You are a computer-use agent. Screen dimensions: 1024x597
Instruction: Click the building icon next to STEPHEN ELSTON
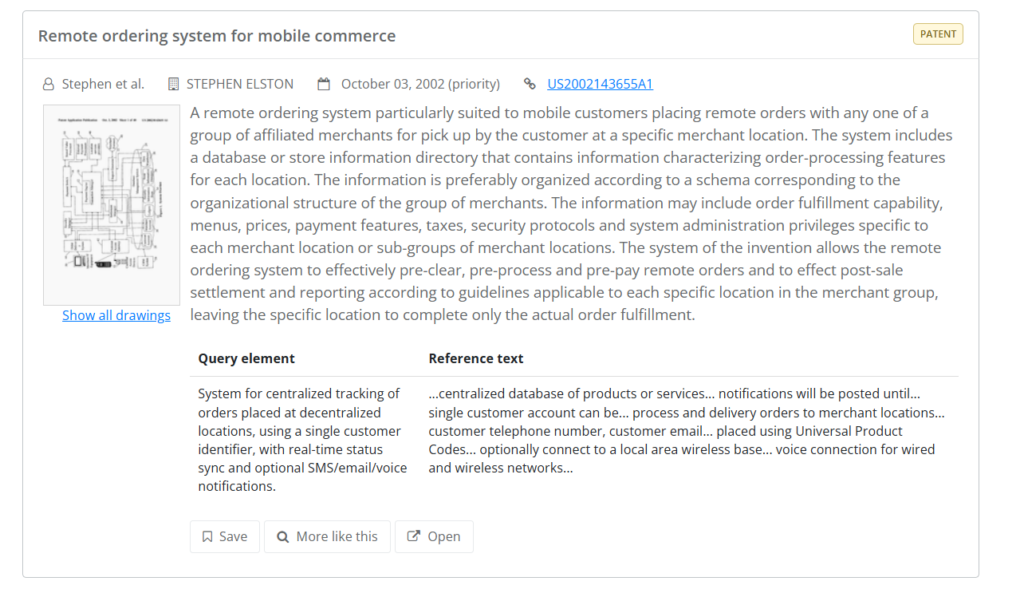click(173, 84)
